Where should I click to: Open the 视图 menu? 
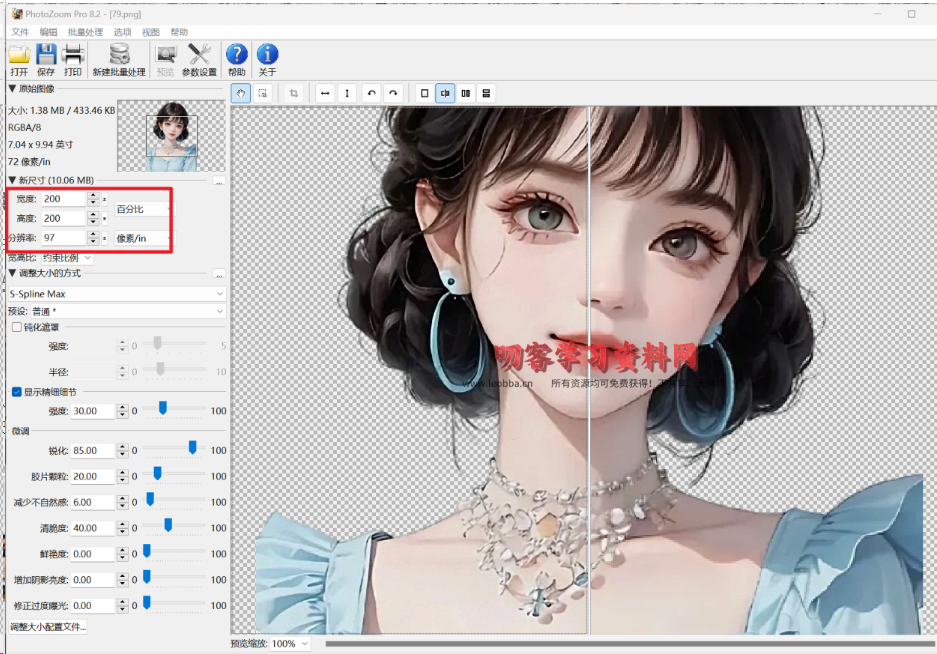tap(151, 32)
